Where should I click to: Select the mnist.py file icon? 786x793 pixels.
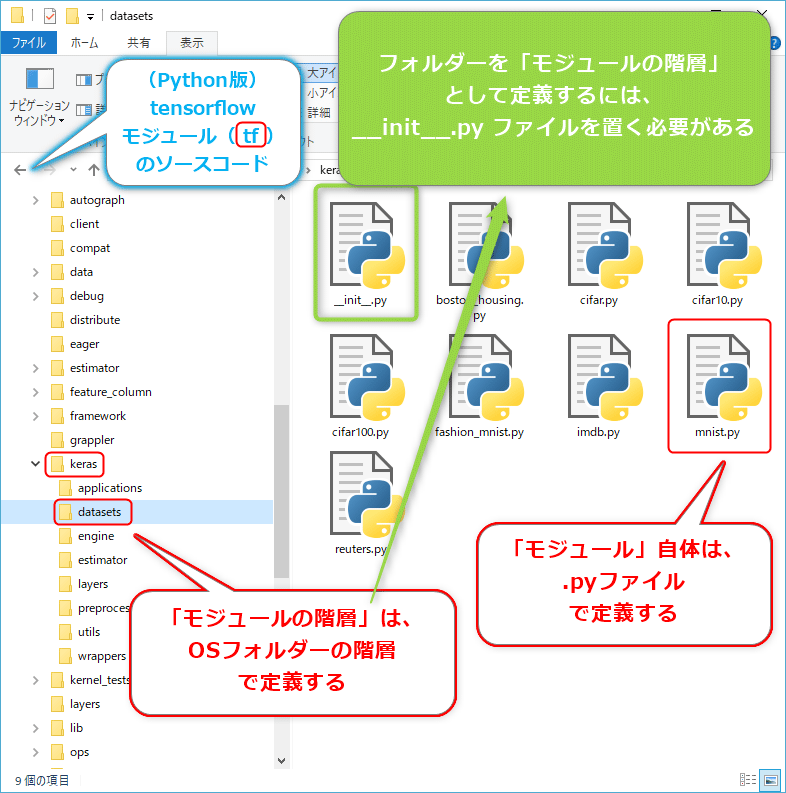[x=724, y=377]
